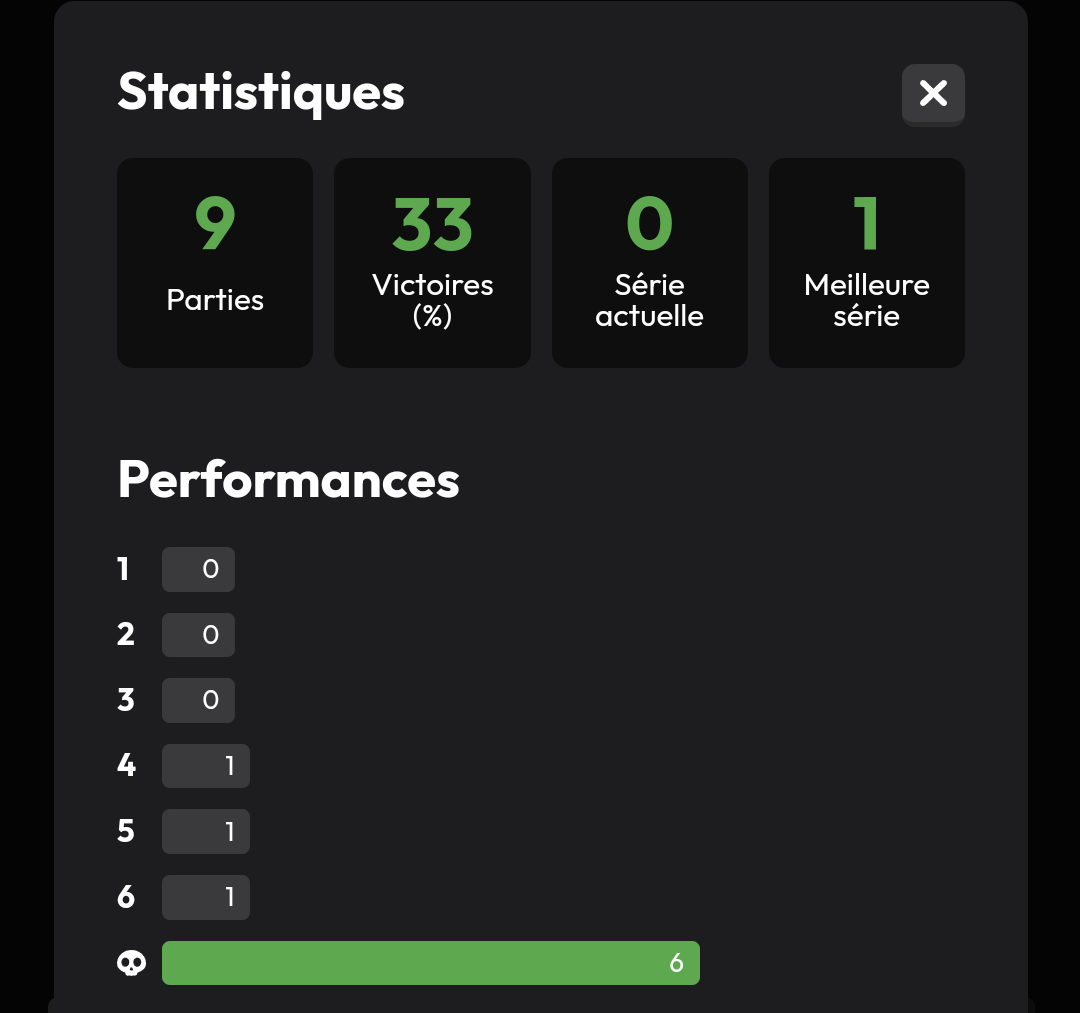Click the bar for 2 guesses
The height and width of the screenshot is (1013, 1080).
tap(198, 635)
